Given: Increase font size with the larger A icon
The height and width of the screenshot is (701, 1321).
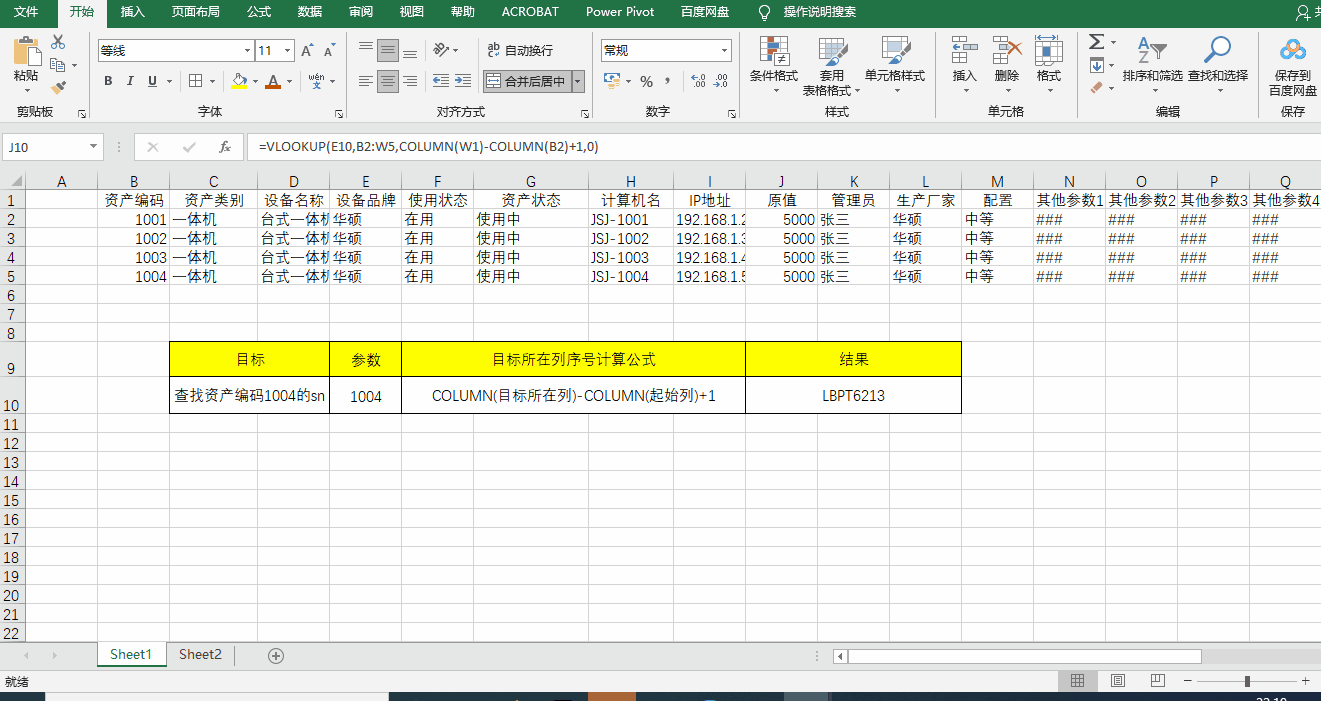Looking at the screenshot, I should 308,50.
